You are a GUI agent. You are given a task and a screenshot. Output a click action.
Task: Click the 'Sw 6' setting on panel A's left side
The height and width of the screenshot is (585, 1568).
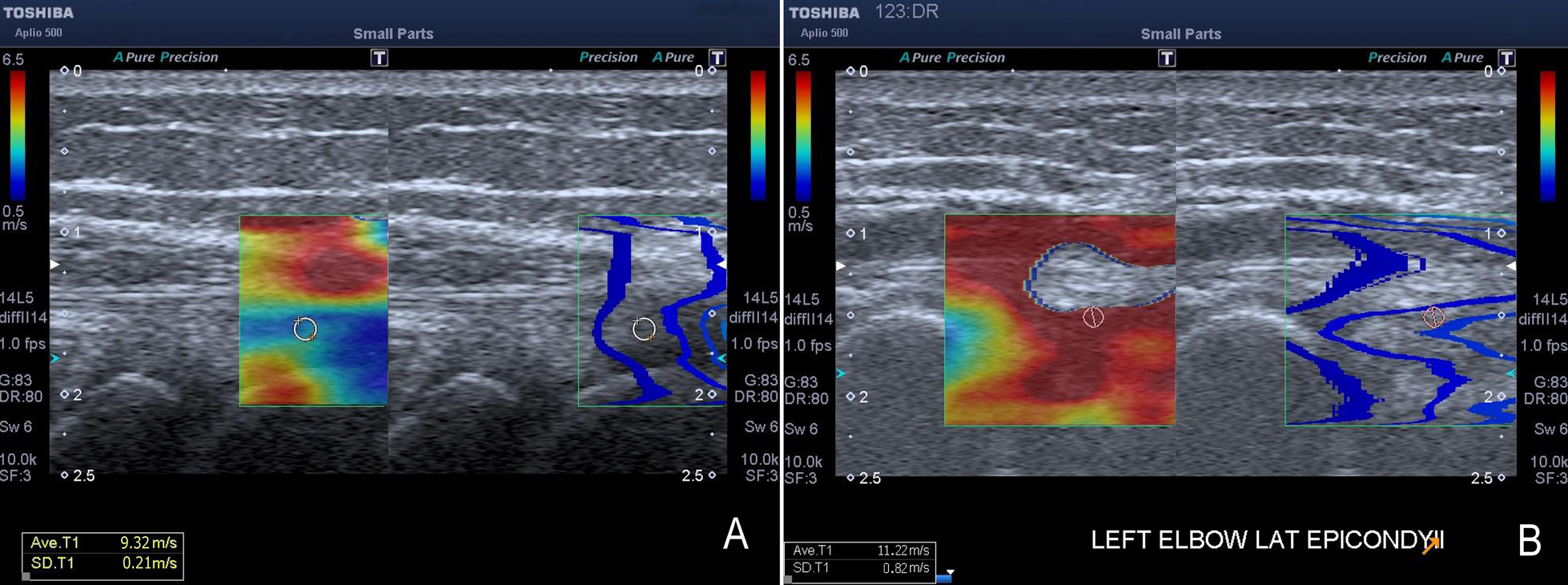pyautogui.click(x=16, y=426)
